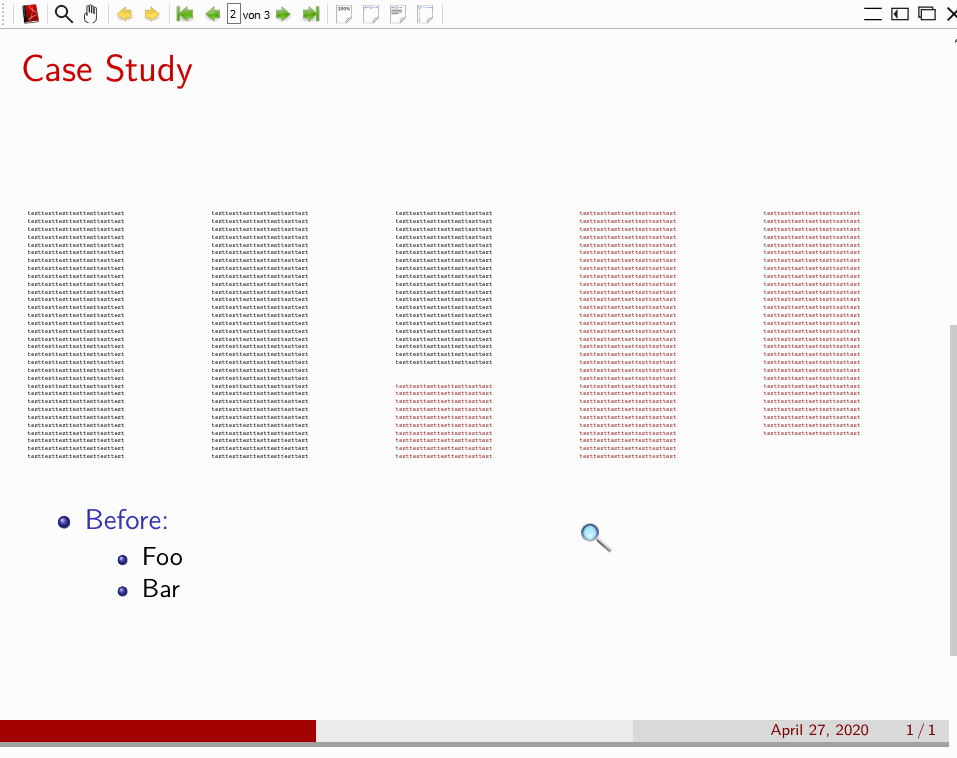The image size is (957, 758).
Task: Jump to the last page
Action: pos(312,14)
